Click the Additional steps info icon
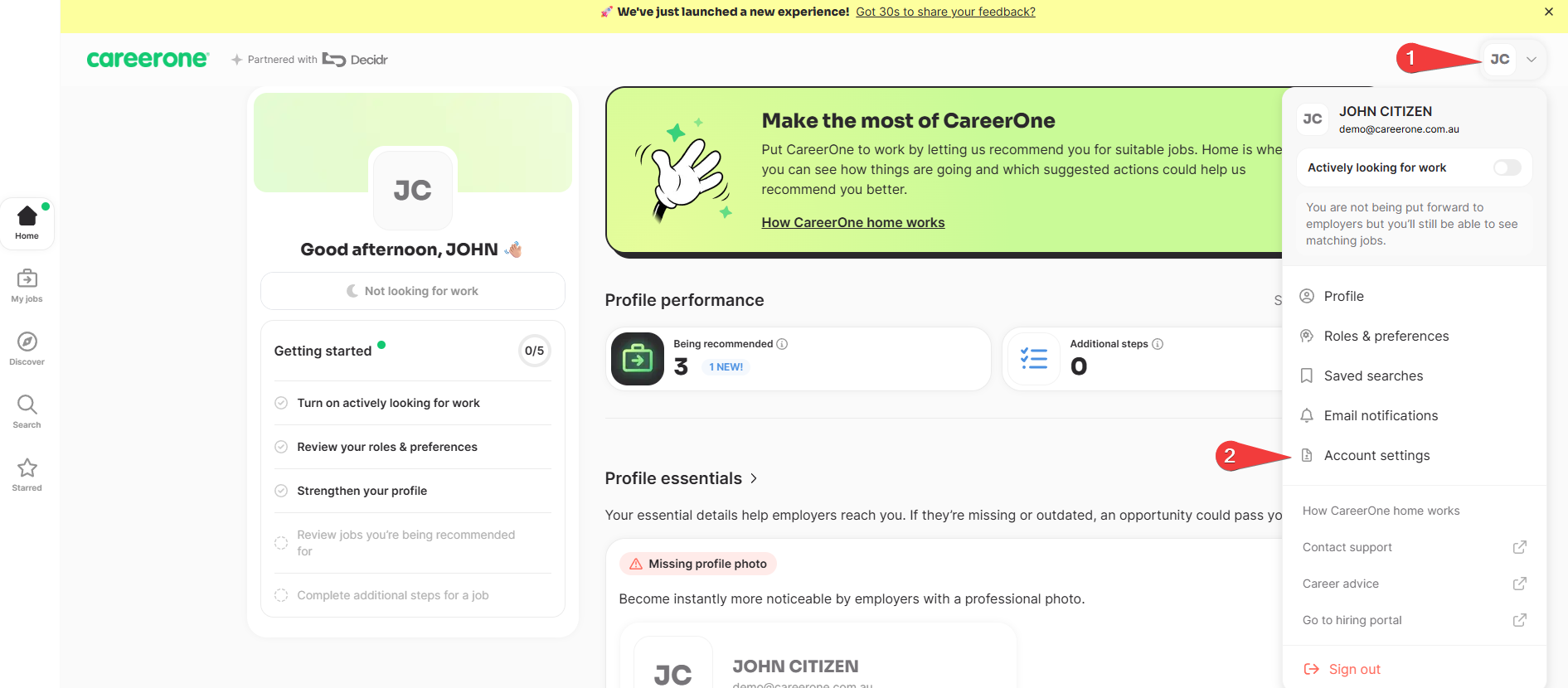 (1158, 344)
